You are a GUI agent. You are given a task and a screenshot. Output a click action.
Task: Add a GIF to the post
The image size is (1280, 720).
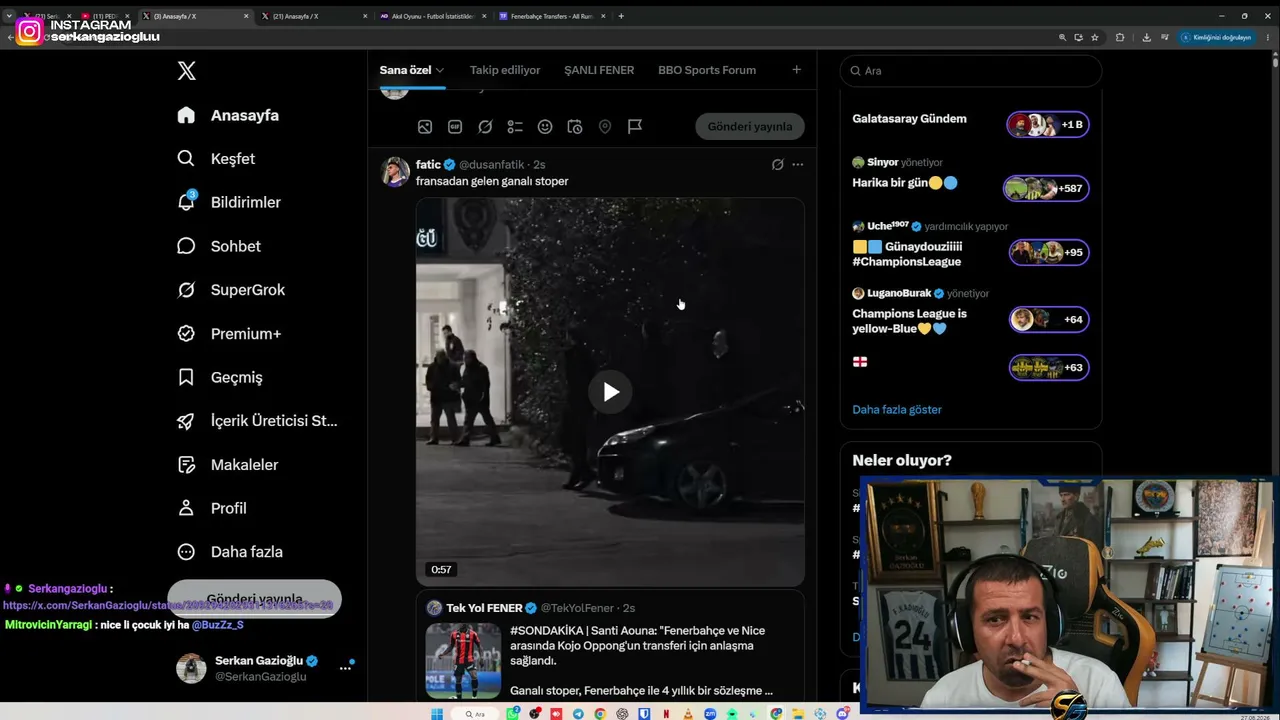pyautogui.click(x=455, y=127)
